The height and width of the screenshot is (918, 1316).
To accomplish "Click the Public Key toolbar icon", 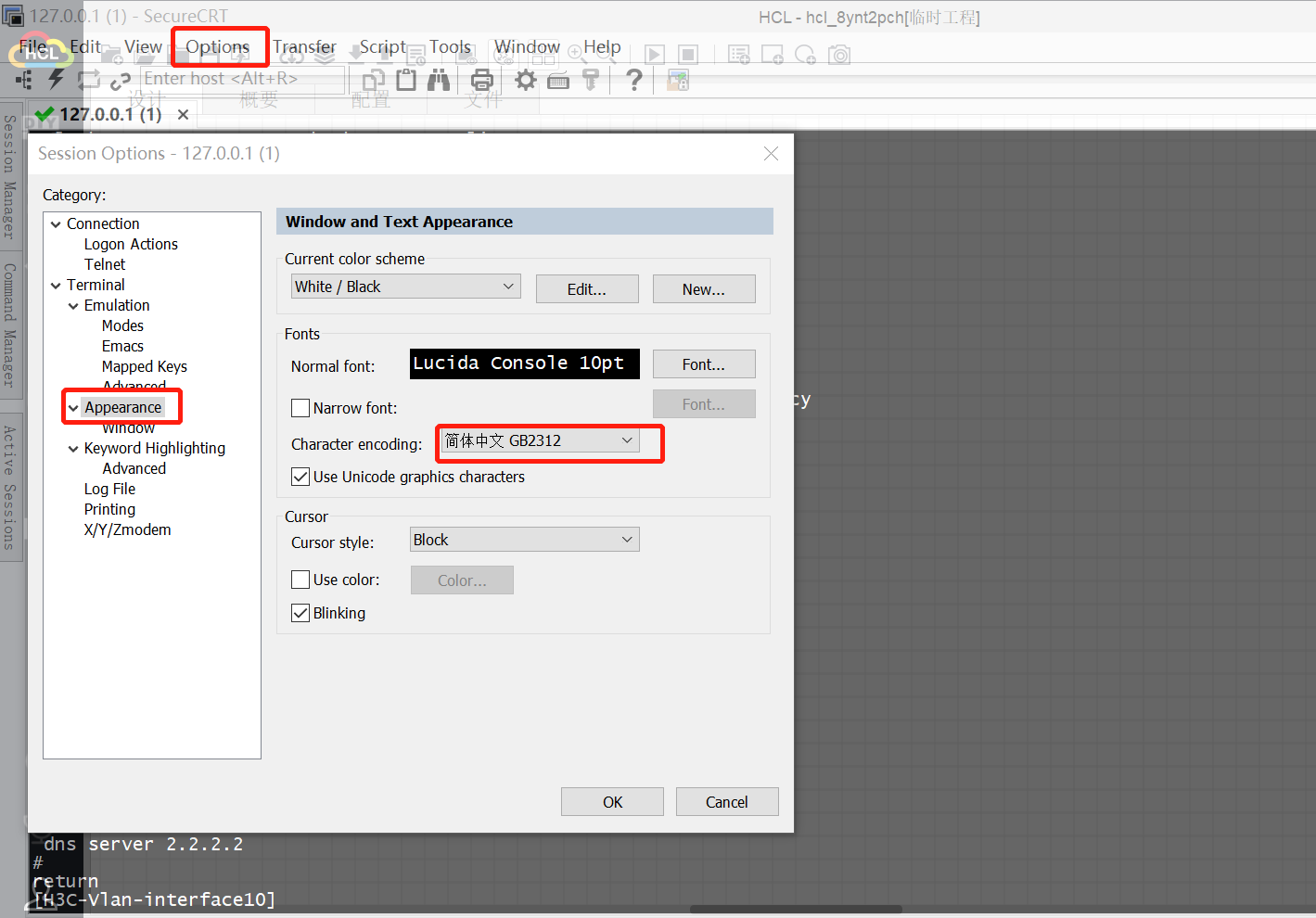I will point(590,81).
